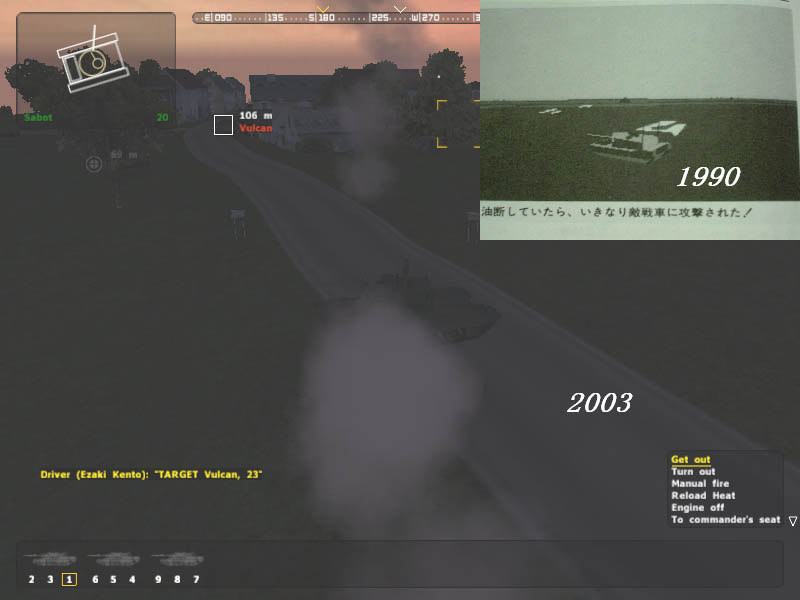Click the white square Vulcan target marker
Image resolution: width=800 pixels, height=600 pixels.
[x=223, y=125]
